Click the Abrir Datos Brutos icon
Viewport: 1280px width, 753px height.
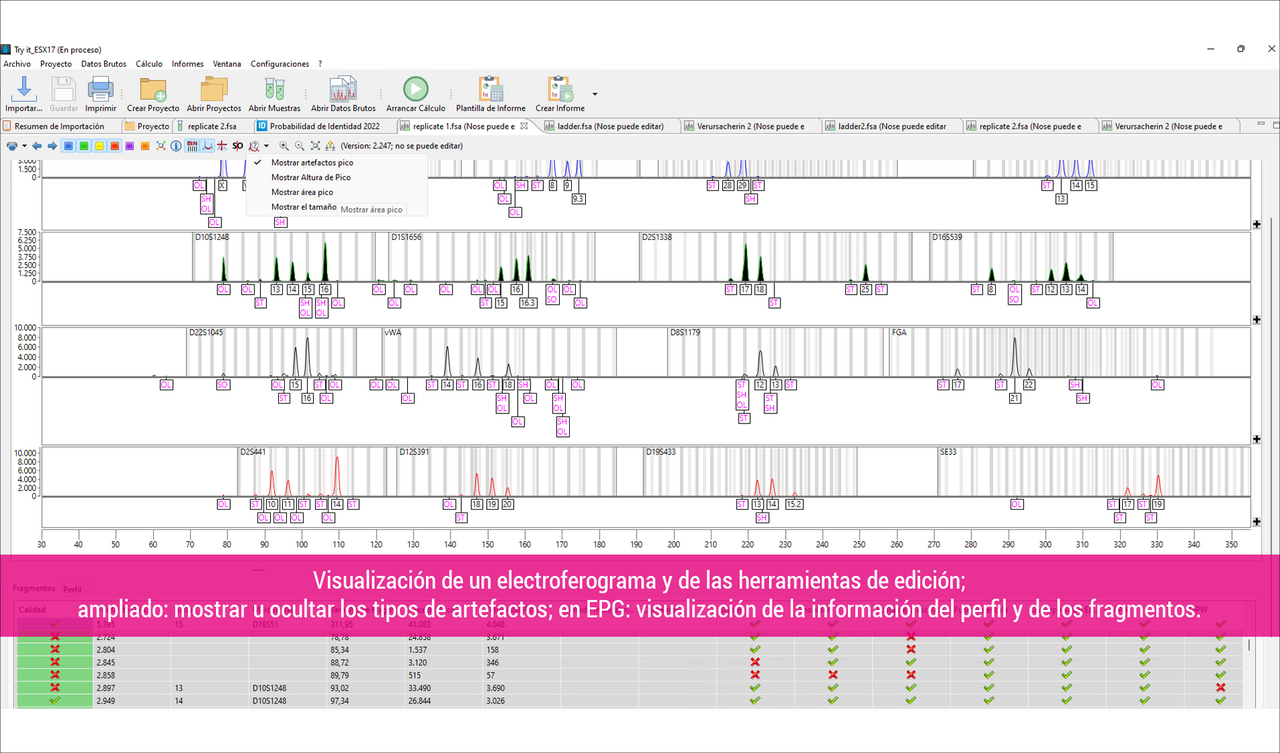[343, 88]
